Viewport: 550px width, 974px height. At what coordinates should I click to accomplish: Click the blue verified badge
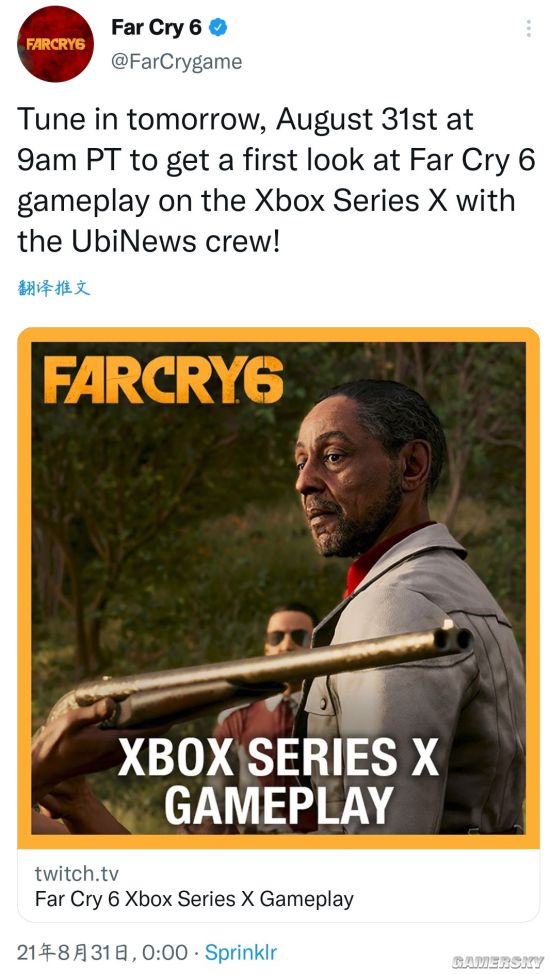[218, 27]
